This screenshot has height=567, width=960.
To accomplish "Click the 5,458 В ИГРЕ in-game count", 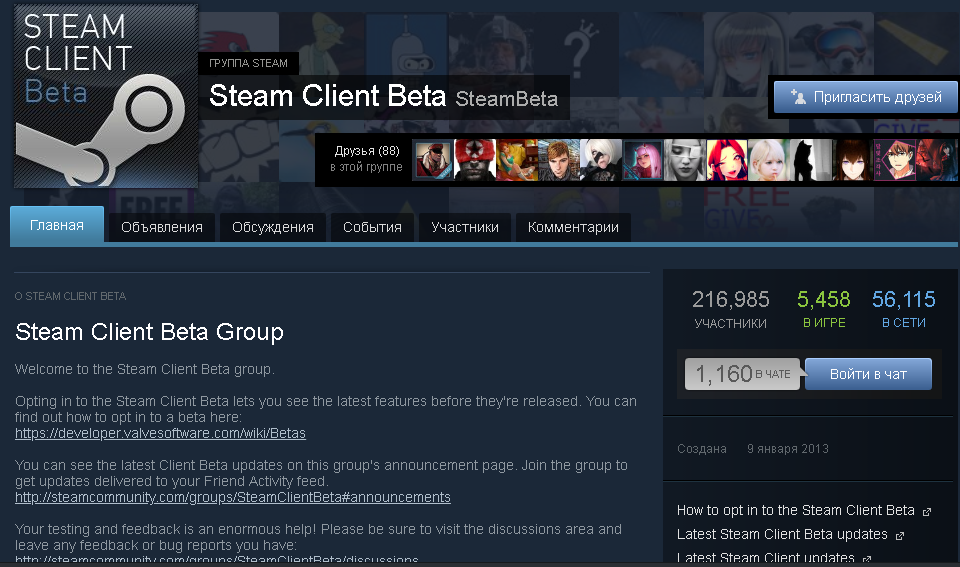I will tap(823, 309).
